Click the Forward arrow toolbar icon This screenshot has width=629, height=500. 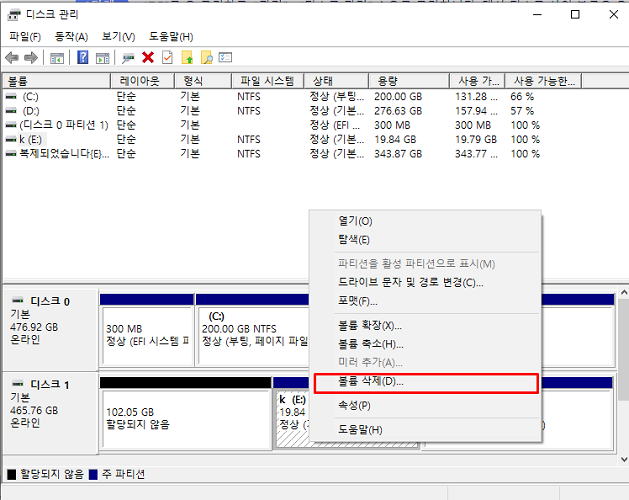coord(31,58)
